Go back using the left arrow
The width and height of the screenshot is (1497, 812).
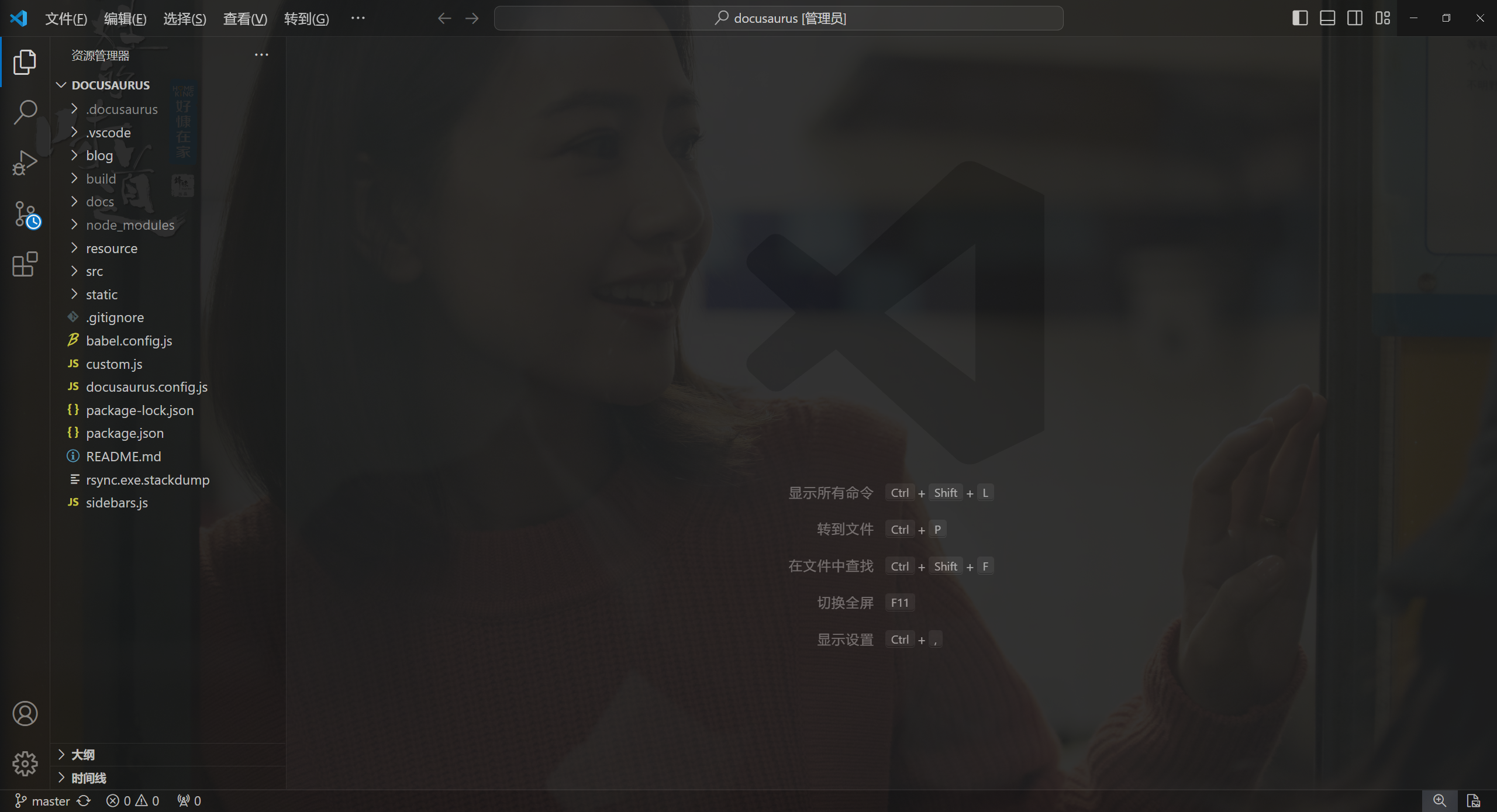pyautogui.click(x=444, y=18)
